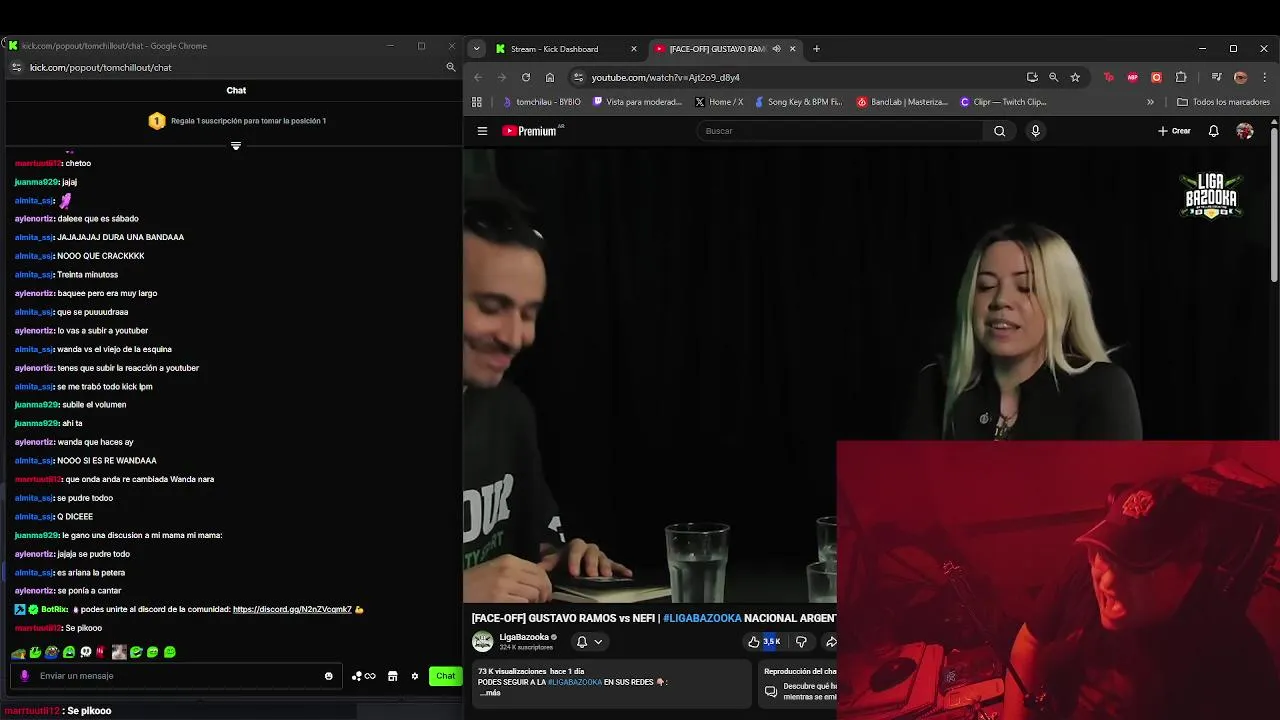Mute the YouTube tab via speaker icon

tap(776, 49)
